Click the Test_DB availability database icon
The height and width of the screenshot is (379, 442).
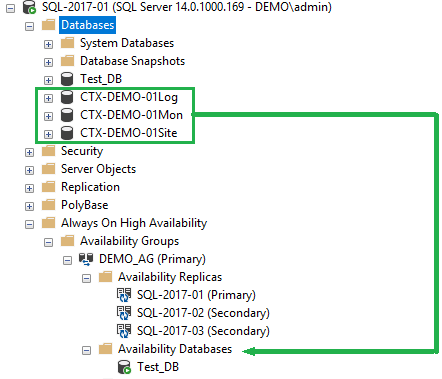pos(124,367)
